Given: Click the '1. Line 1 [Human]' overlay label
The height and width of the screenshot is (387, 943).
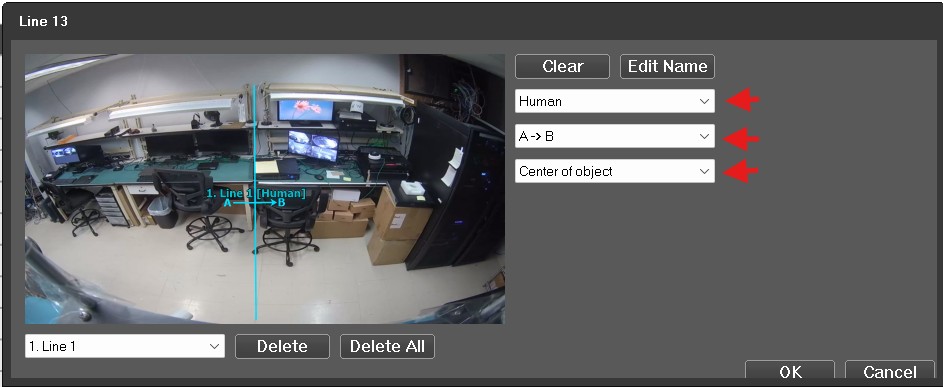Looking at the screenshot, I should [256, 194].
